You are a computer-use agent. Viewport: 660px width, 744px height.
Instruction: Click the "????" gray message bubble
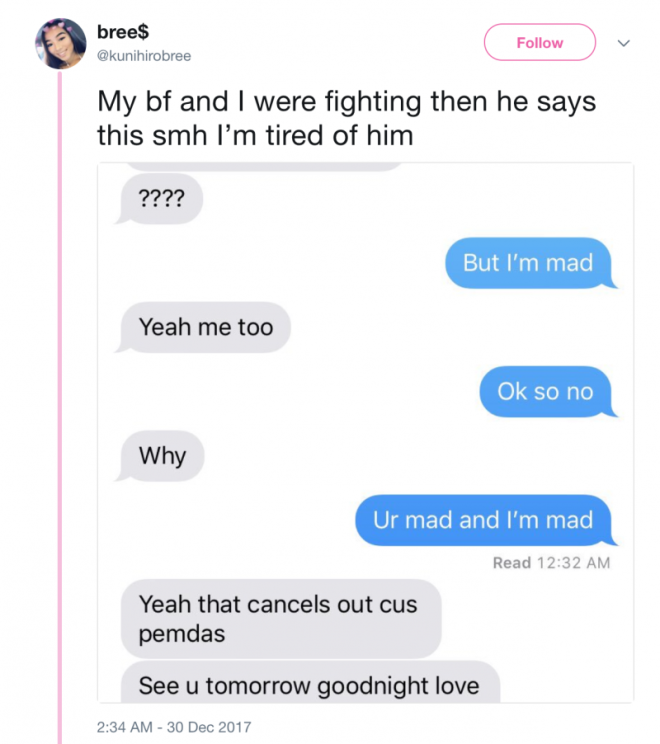tap(159, 199)
